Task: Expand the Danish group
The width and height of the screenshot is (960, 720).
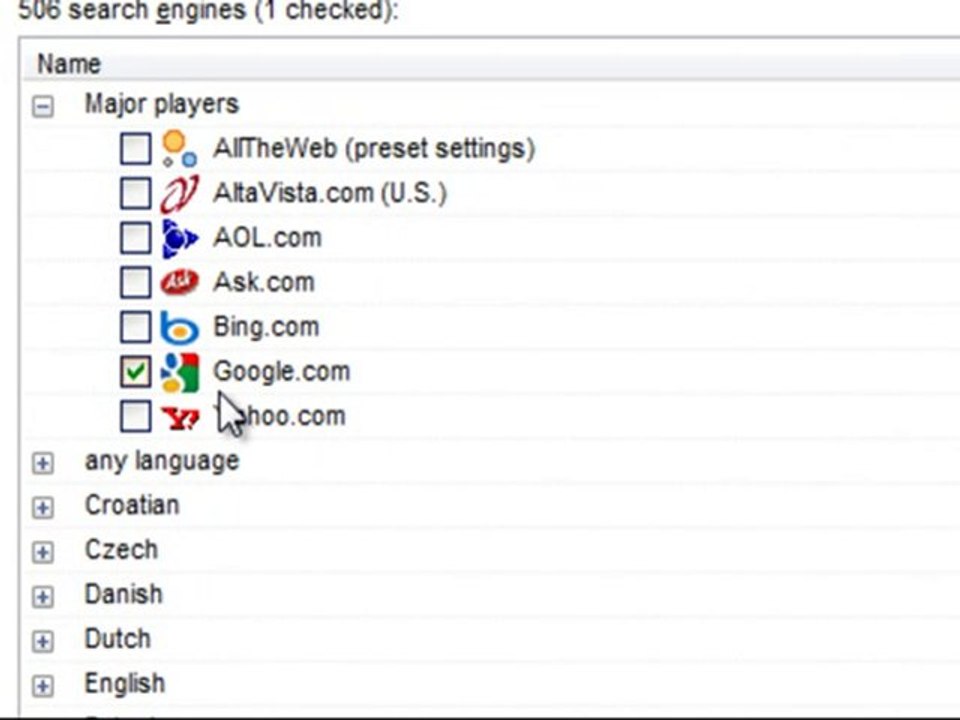Action: [43, 597]
